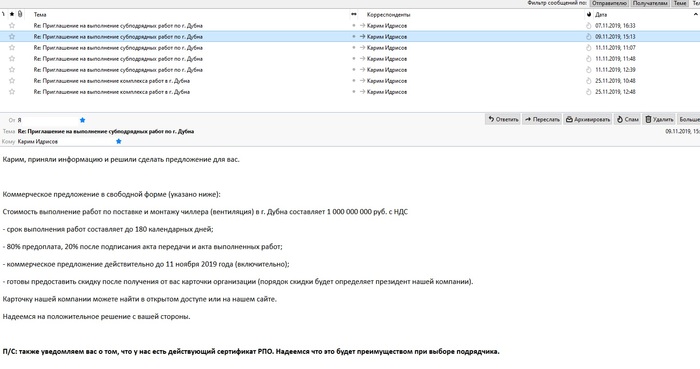Star the message dated 25.11.2019, 12:48
This screenshot has width=700, height=369.
click(x=12, y=91)
